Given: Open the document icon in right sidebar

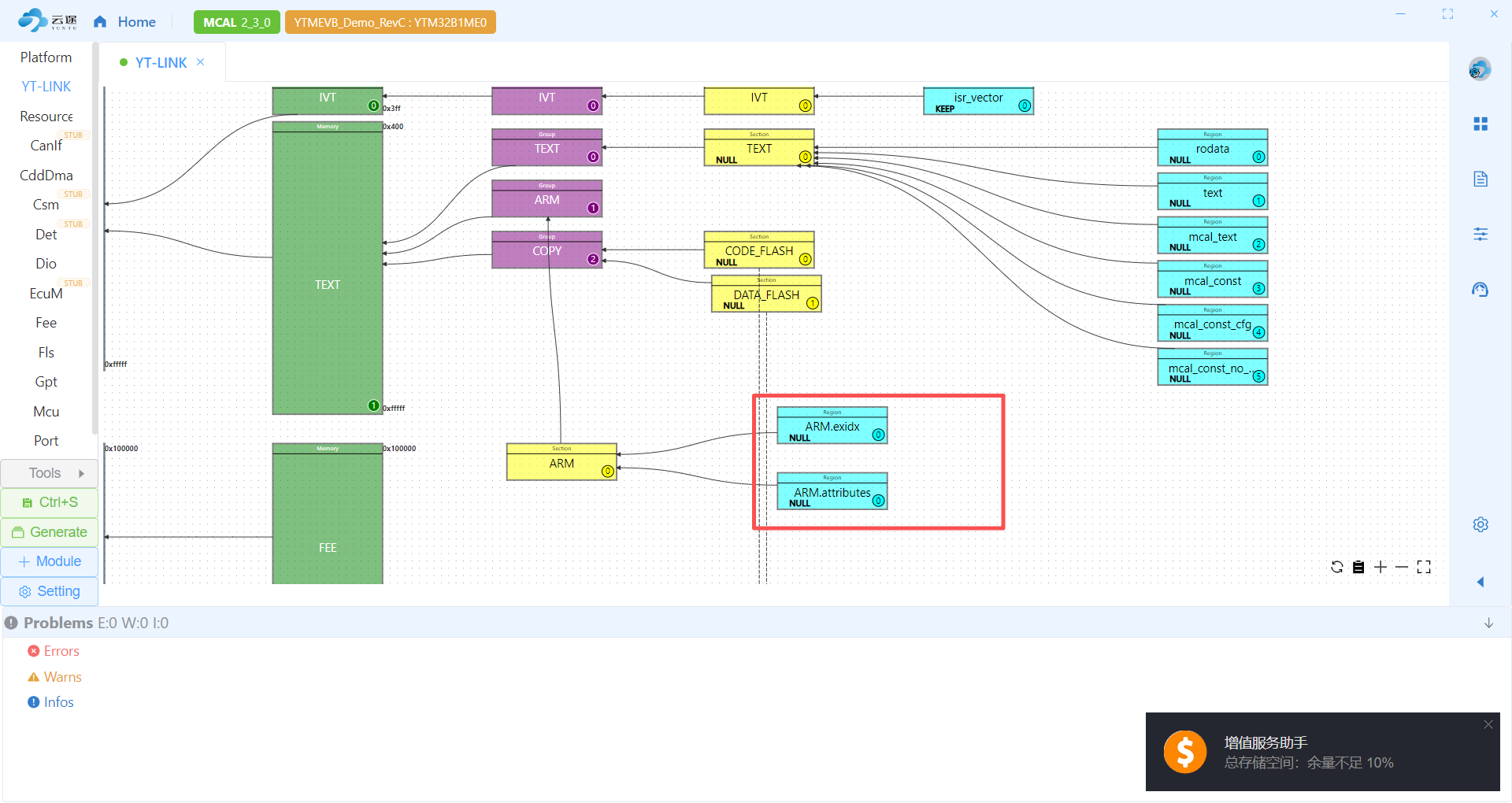Looking at the screenshot, I should pyautogui.click(x=1480, y=179).
